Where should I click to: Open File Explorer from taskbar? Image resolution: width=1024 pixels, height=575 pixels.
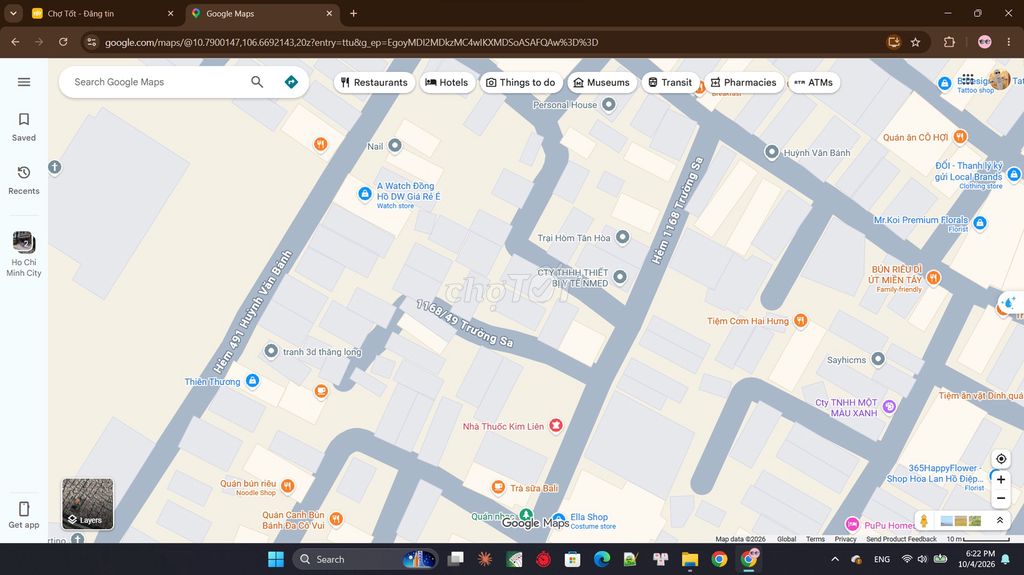click(x=690, y=559)
